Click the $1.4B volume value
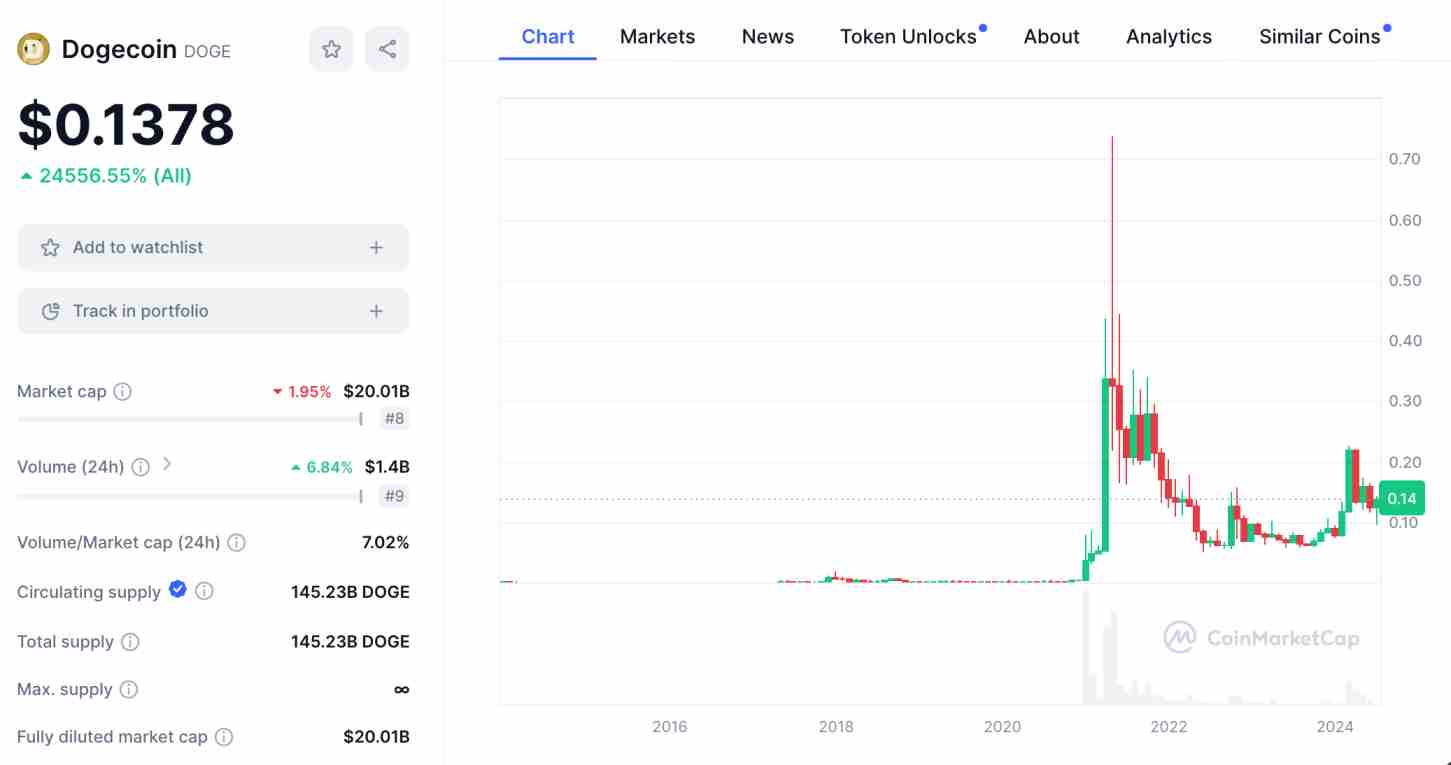The width and height of the screenshot is (1451, 765). [387, 467]
